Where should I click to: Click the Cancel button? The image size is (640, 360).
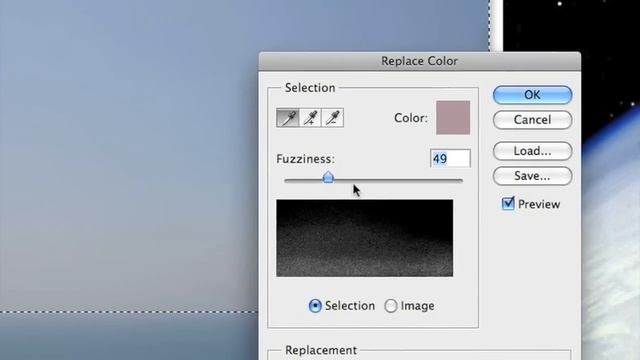(x=532, y=120)
